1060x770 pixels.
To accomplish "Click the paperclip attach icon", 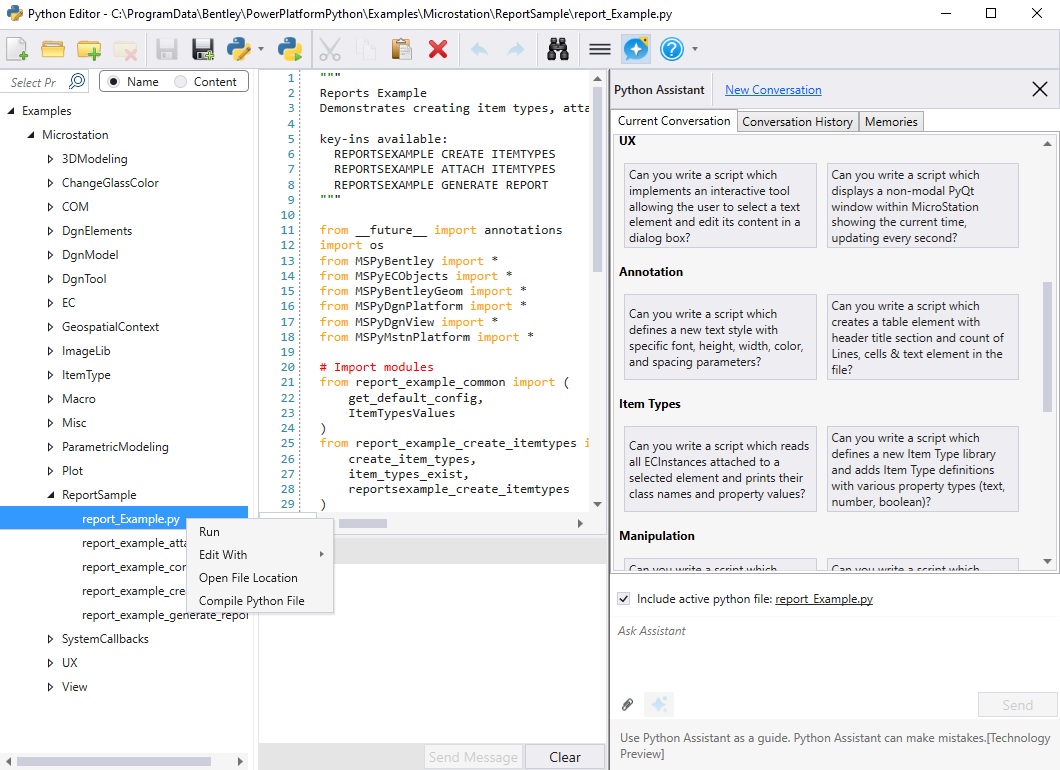I will pyautogui.click(x=627, y=704).
